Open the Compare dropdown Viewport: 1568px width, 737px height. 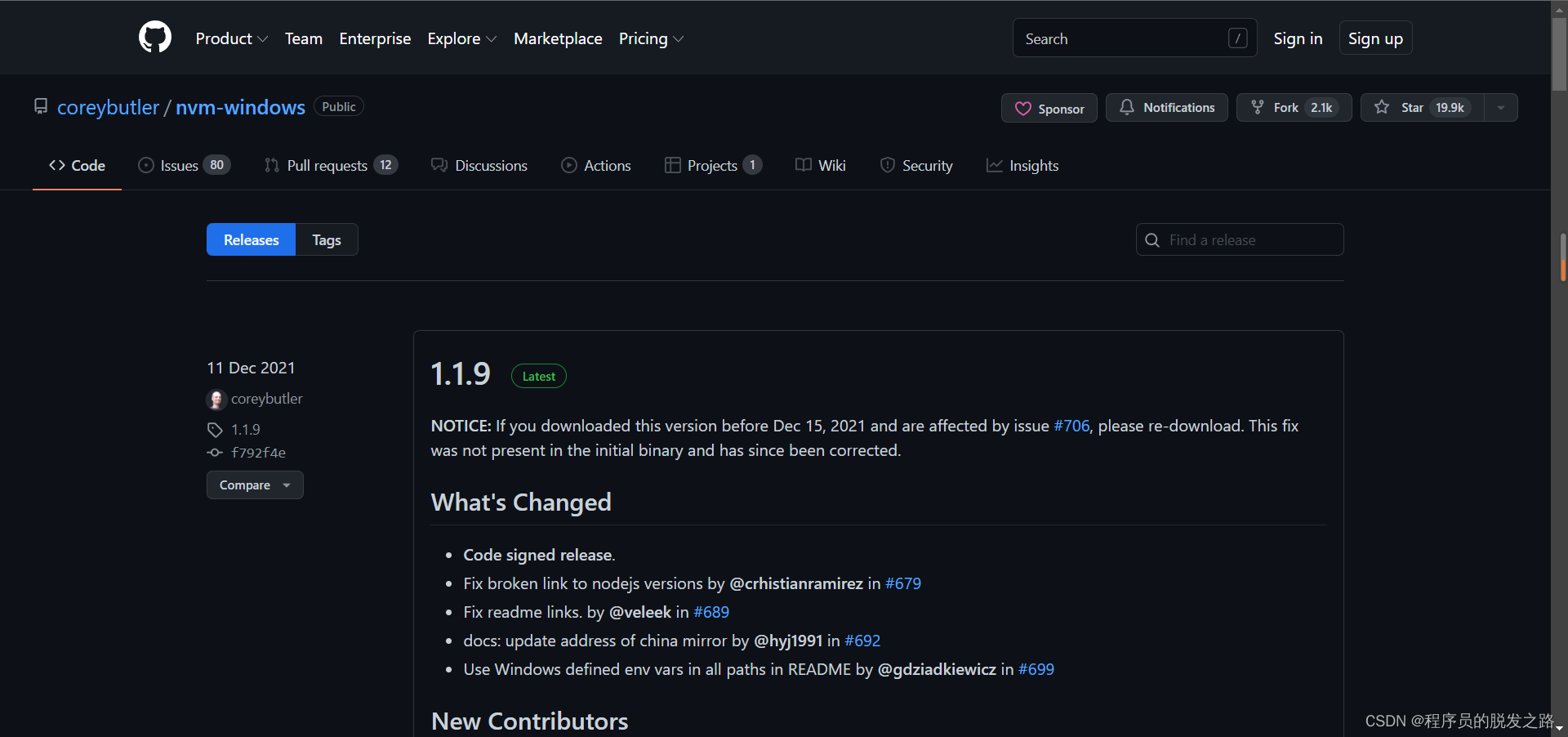point(255,485)
